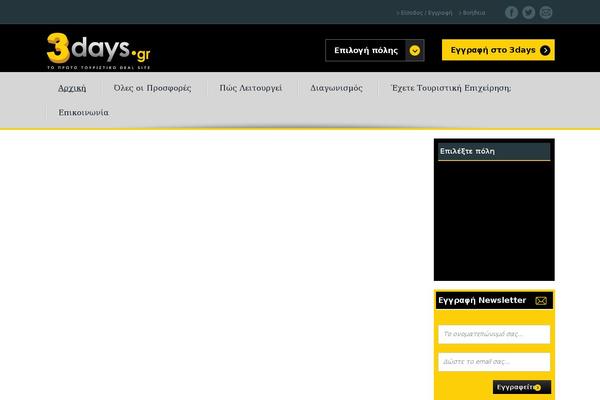Click the Εγγραφή Newsletter heading
Image resolution: width=600 pixels, height=400 pixels.
(482, 300)
